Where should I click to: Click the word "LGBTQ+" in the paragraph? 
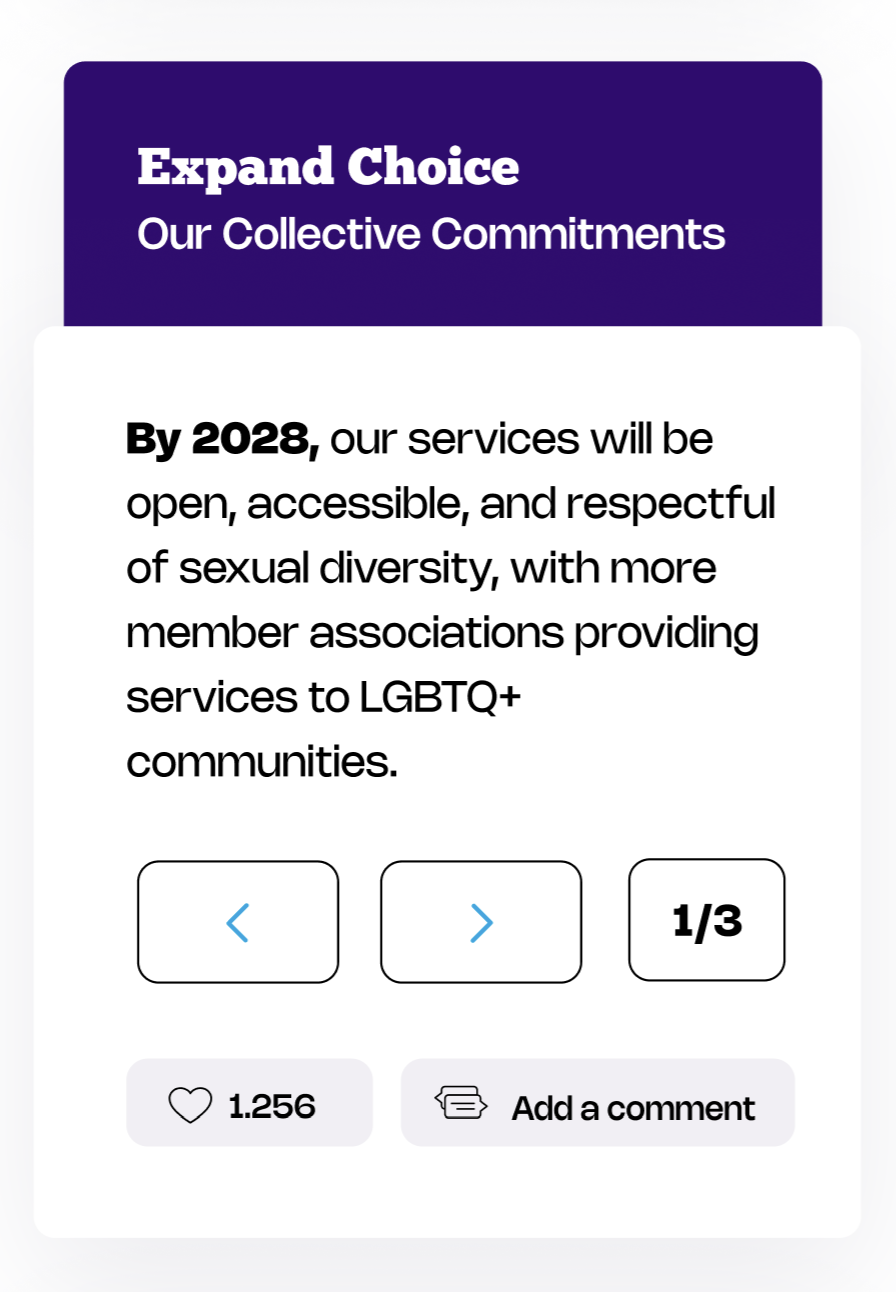click(440, 698)
